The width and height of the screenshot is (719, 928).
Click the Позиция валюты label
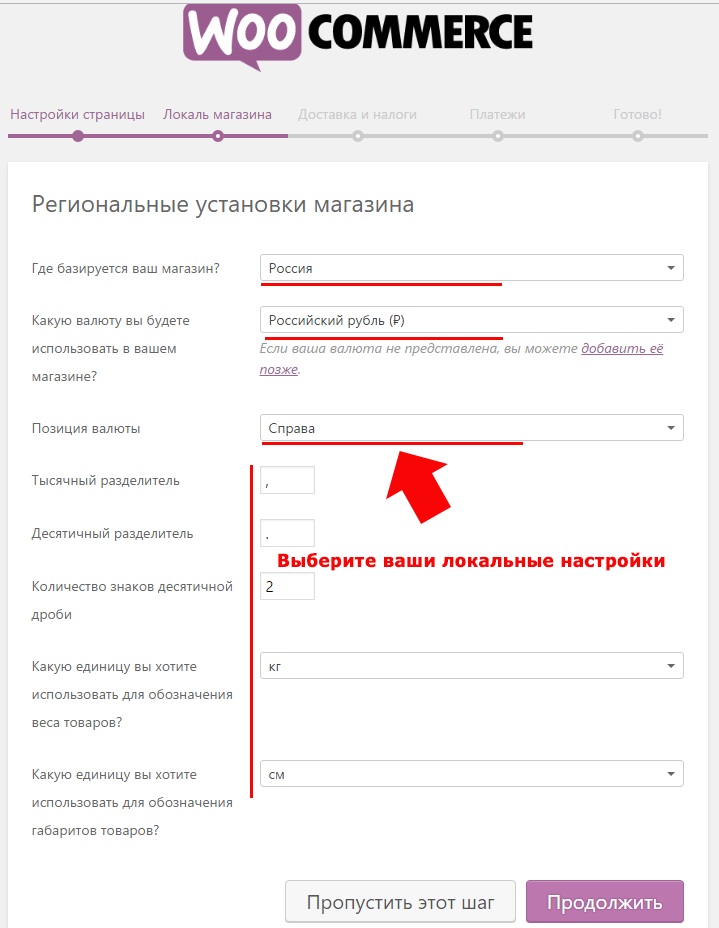point(86,428)
